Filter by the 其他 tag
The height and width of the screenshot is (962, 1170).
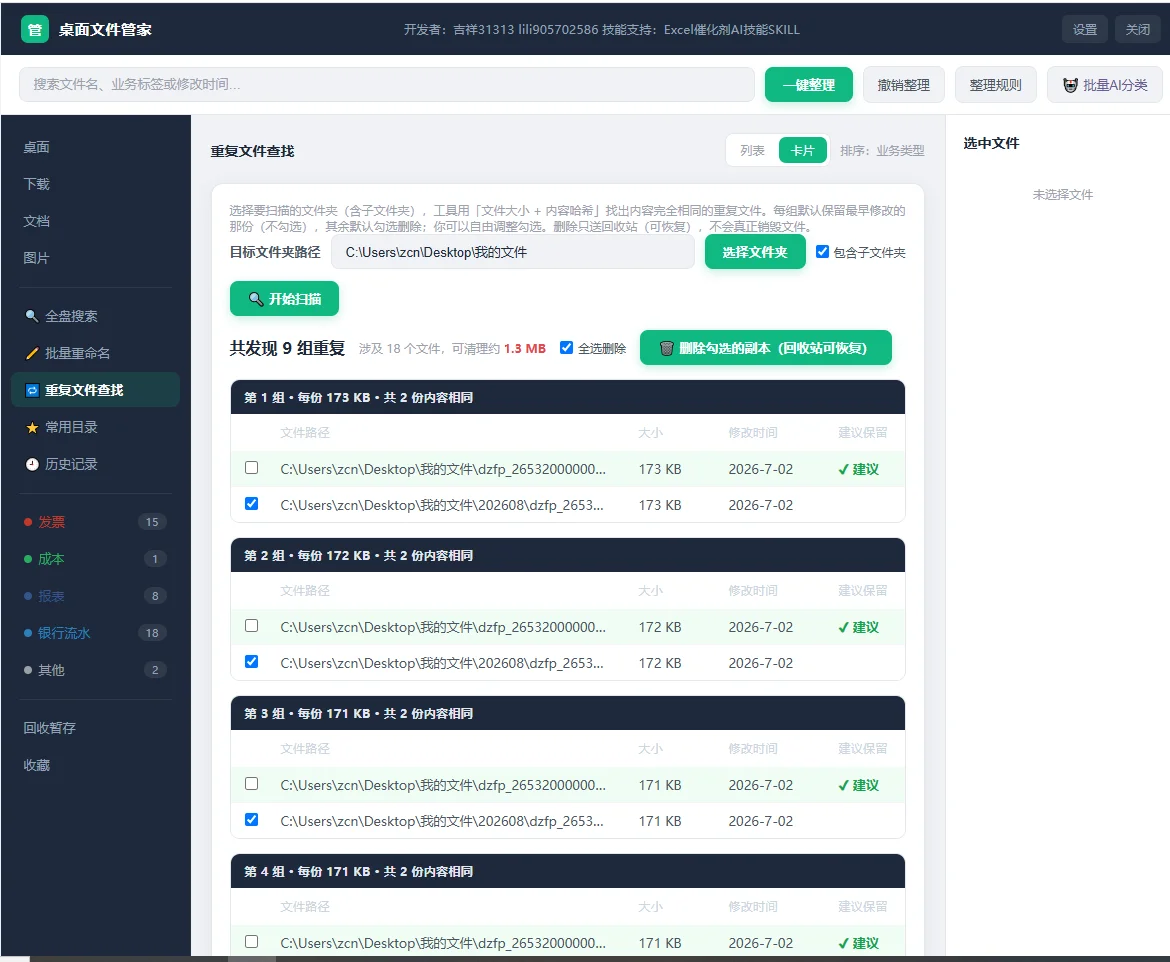[96, 670]
